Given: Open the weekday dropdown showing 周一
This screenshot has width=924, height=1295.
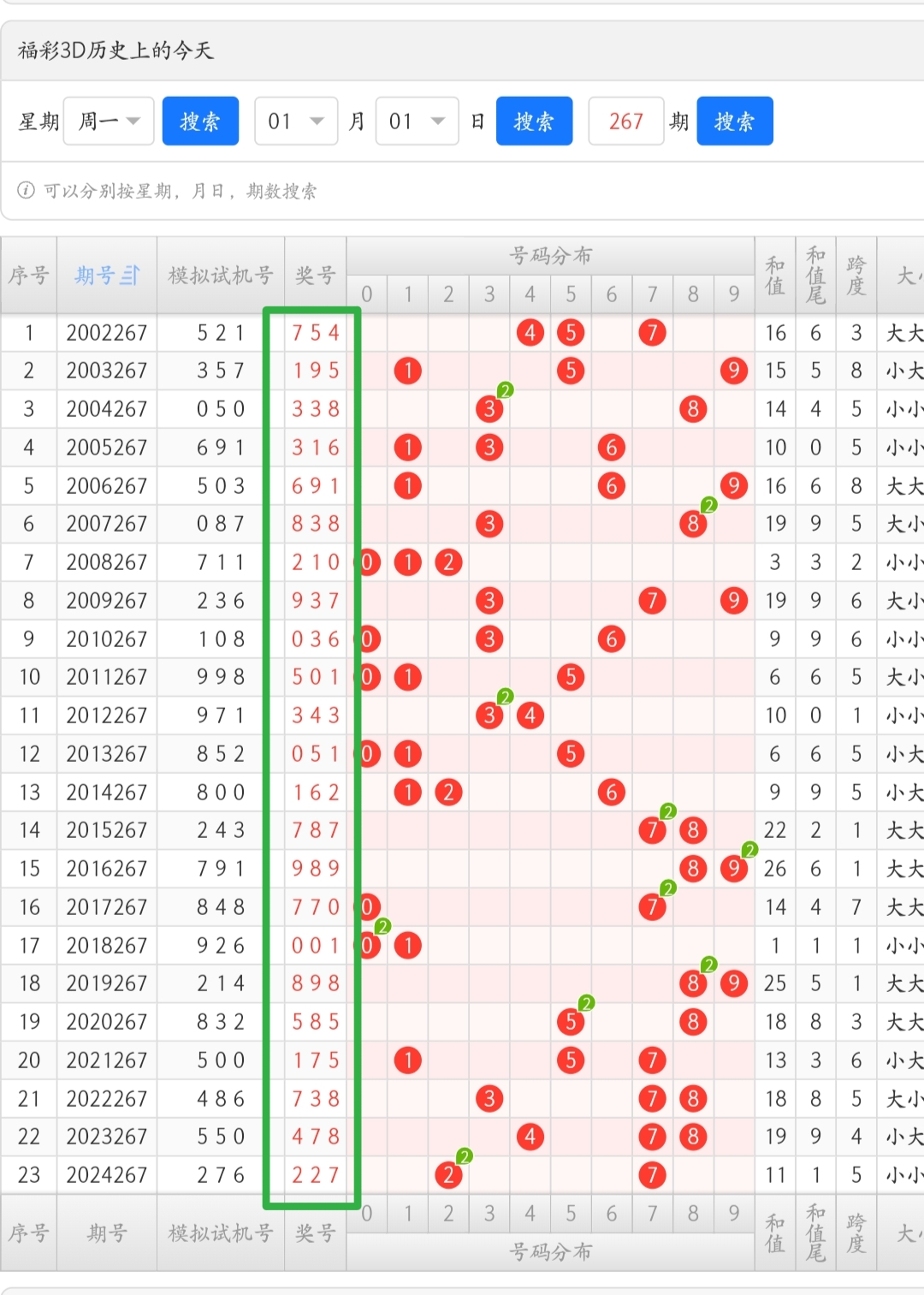Looking at the screenshot, I should [109, 121].
